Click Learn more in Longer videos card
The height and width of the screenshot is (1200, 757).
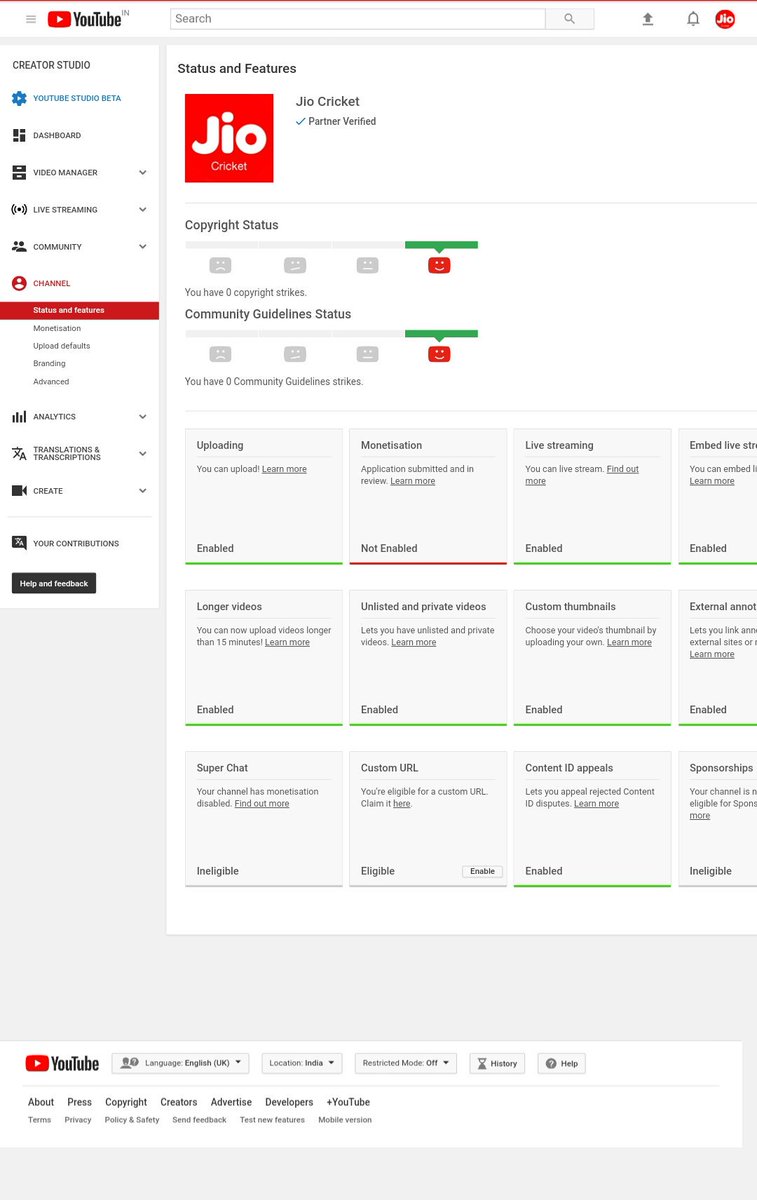tap(287, 642)
